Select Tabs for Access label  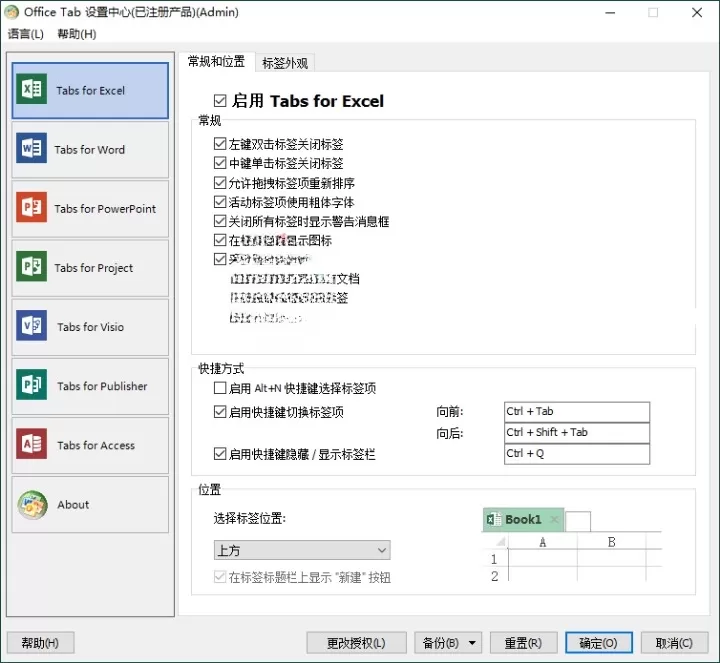pos(96,445)
